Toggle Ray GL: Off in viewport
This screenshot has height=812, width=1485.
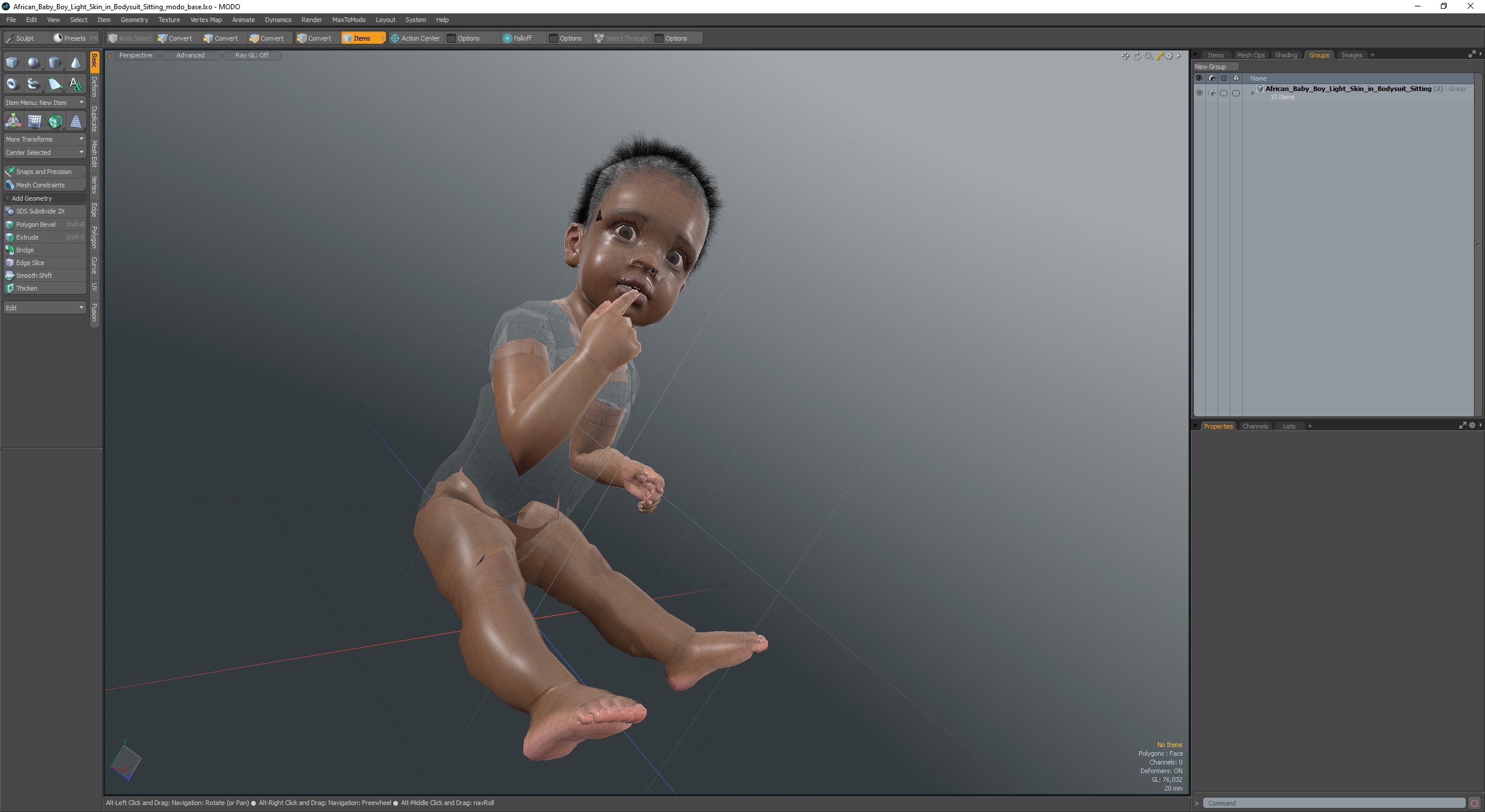(x=252, y=56)
